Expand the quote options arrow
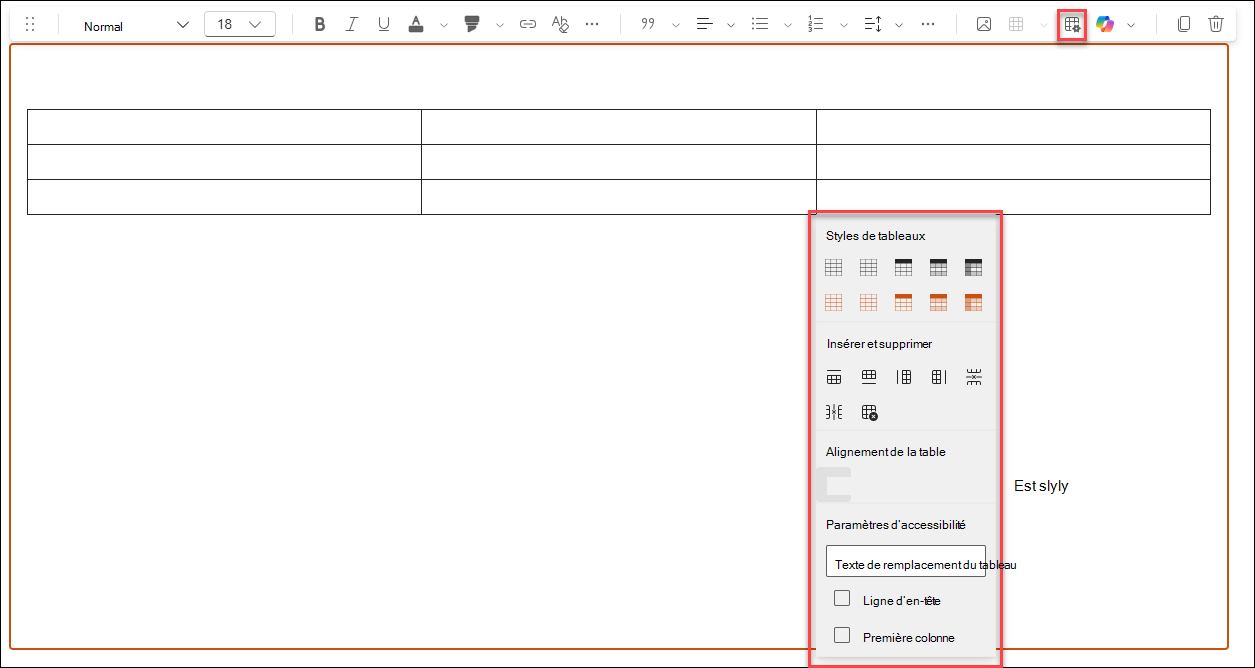Image resolution: width=1255 pixels, height=668 pixels. tap(675, 25)
